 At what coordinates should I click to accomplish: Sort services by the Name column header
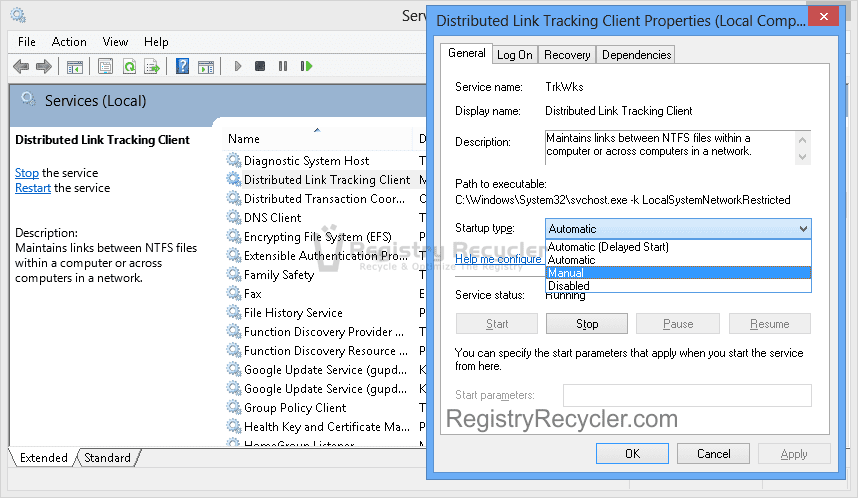[317, 138]
